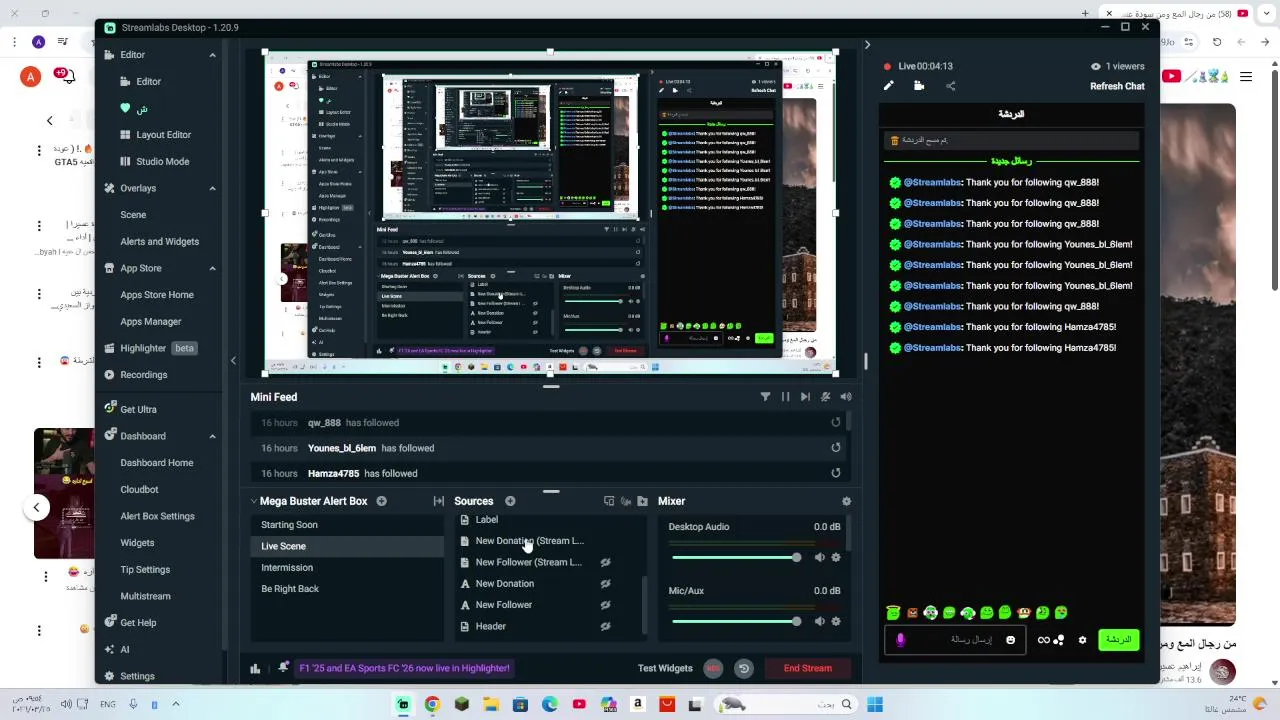Click the add folder icon in Sources

(x=642, y=501)
